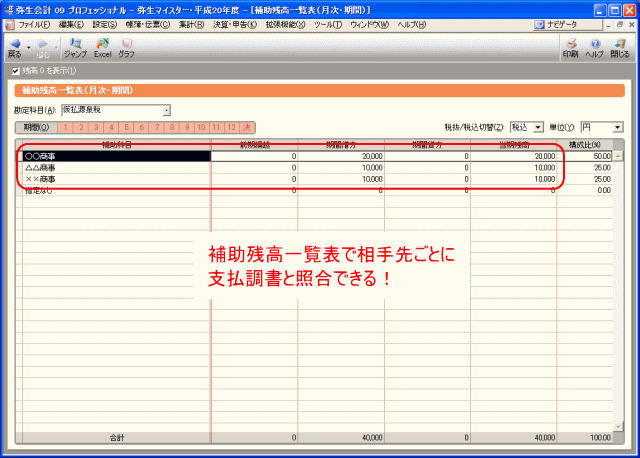The width and height of the screenshot is (640, 458).
Task: Open the グラフ (Graph) toolbar icon
Action: point(127,48)
